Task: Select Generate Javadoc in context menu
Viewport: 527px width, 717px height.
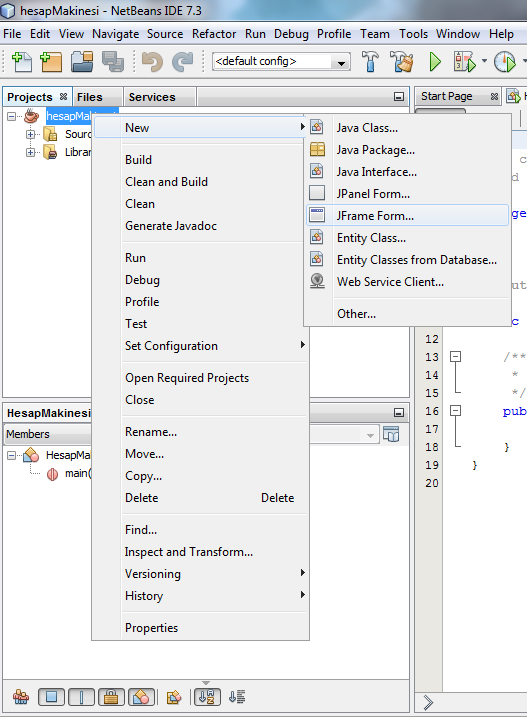Action: pos(200,225)
